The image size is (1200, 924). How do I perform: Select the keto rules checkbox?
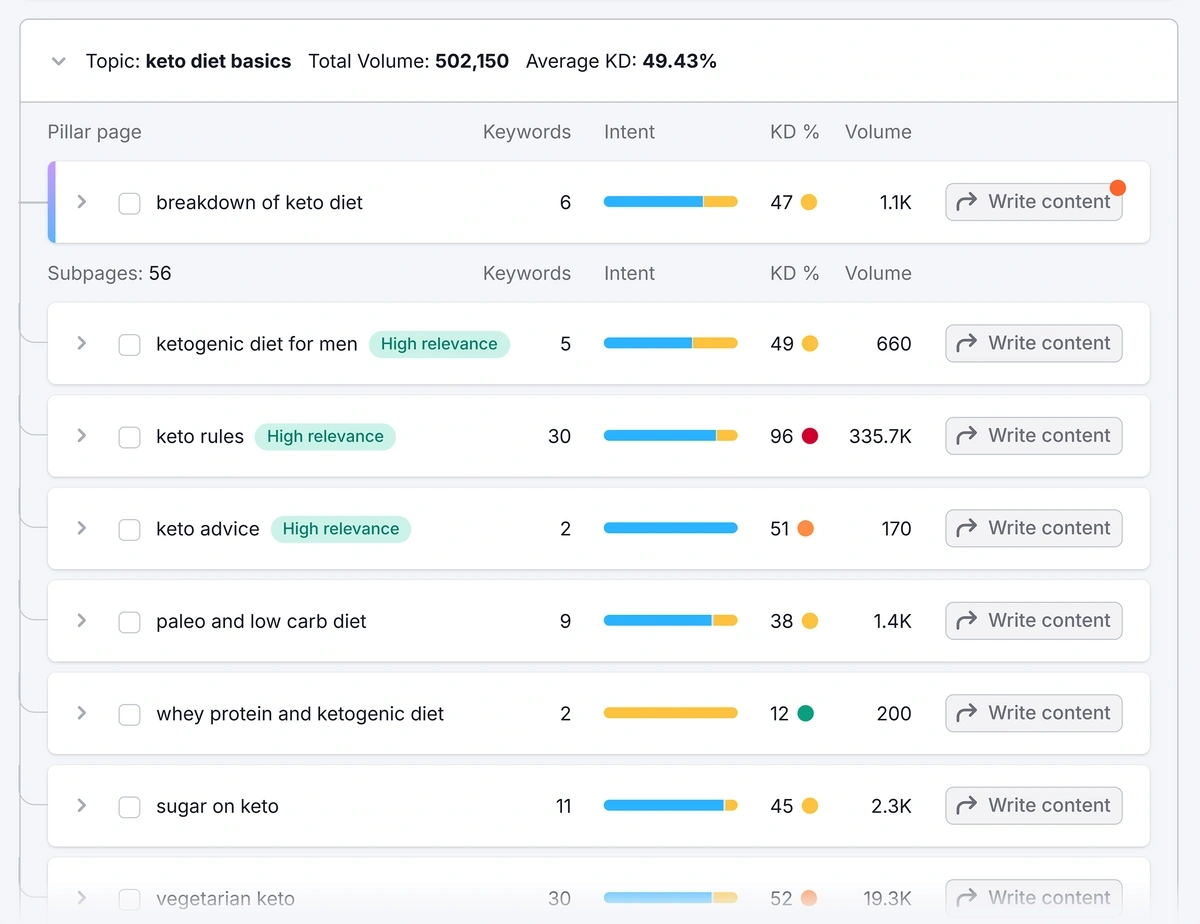129,435
